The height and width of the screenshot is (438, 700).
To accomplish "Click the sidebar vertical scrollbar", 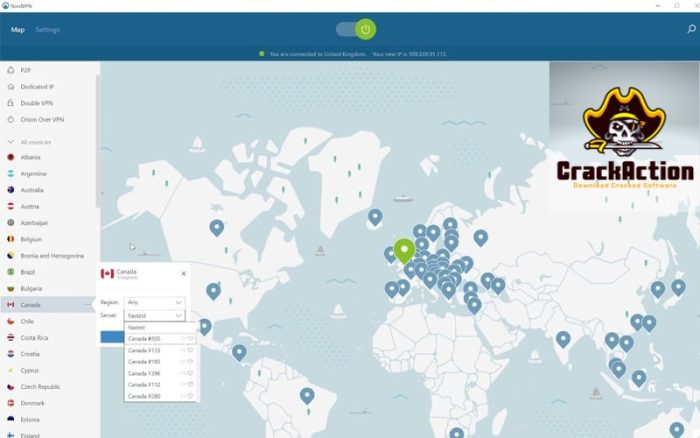I will [98, 141].
